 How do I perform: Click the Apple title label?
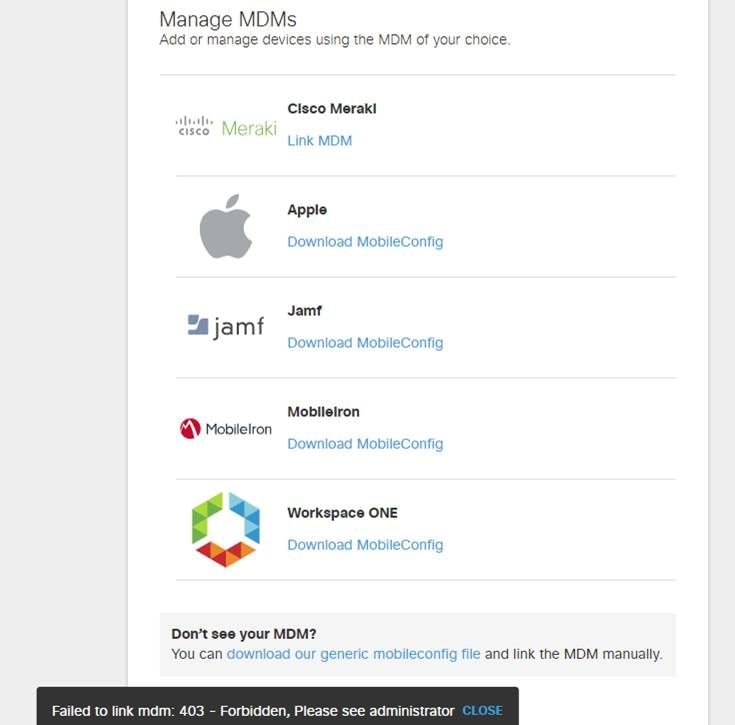307,210
